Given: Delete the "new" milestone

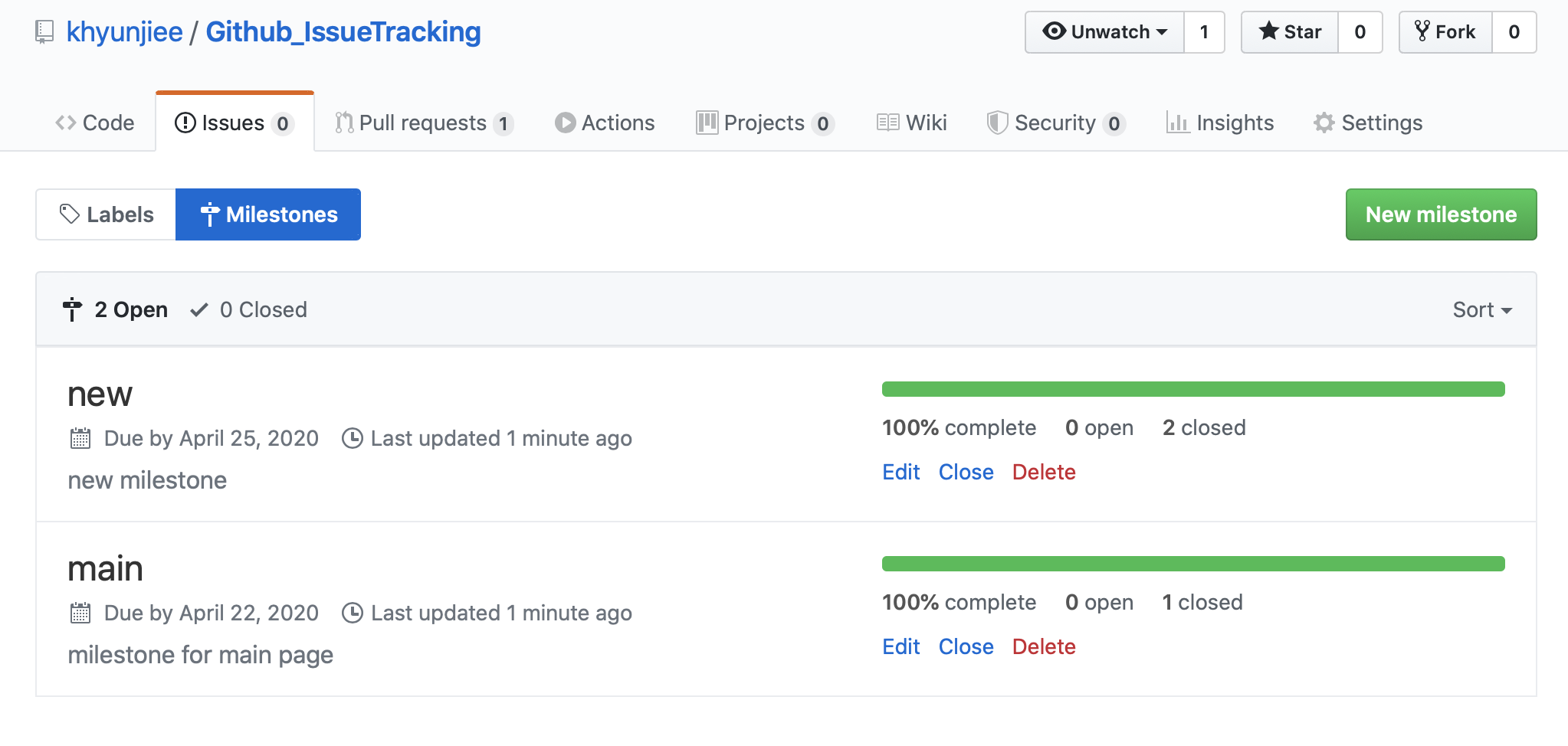Looking at the screenshot, I should click(x=1043, y=472).
